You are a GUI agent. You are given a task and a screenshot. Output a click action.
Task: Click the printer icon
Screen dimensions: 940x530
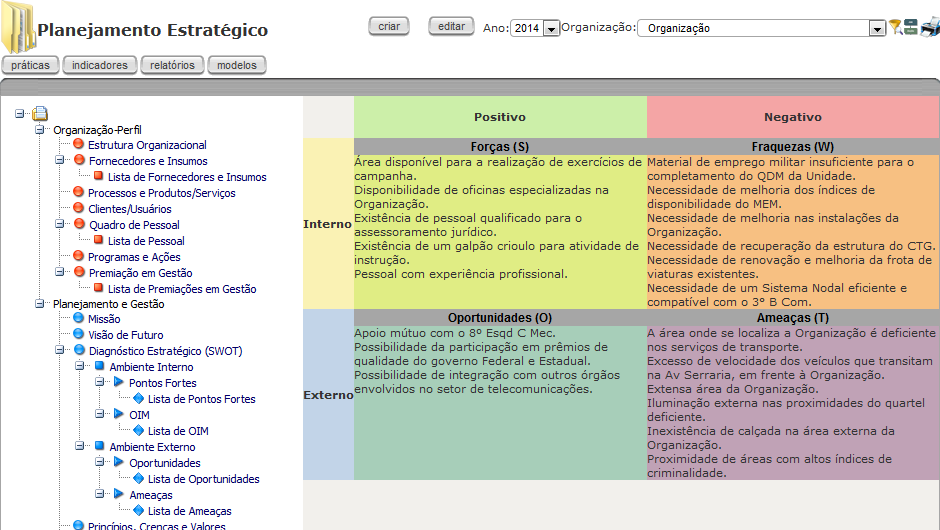(930, 27)
